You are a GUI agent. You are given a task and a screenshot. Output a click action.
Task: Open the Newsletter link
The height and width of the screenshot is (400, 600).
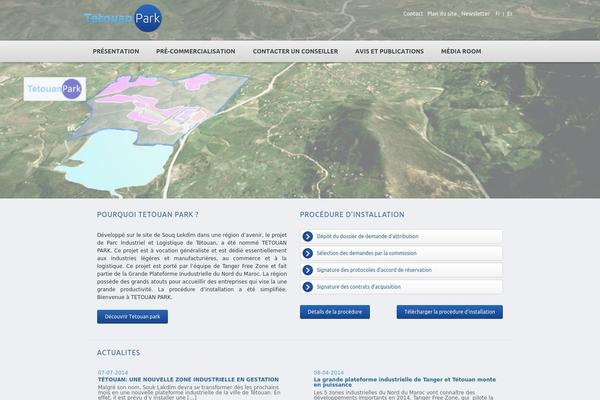click(x=476, y=14)
